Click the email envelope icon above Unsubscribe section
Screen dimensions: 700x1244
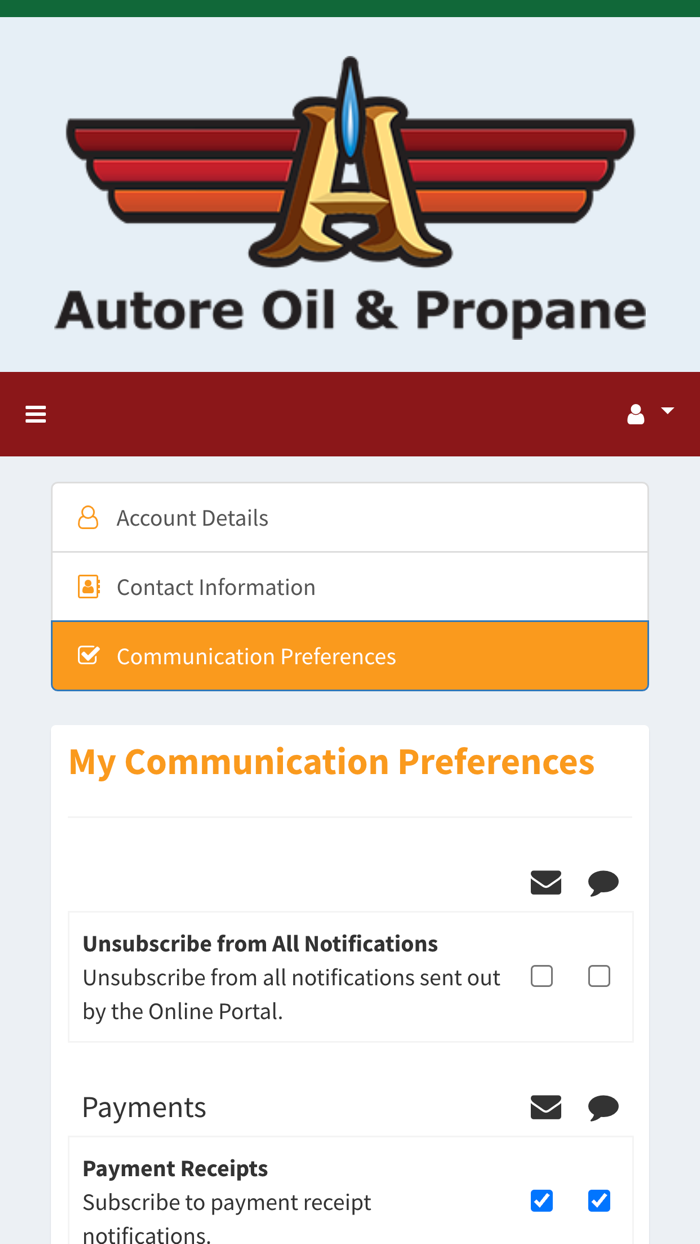pyautogui.click(x=546, y=881)
